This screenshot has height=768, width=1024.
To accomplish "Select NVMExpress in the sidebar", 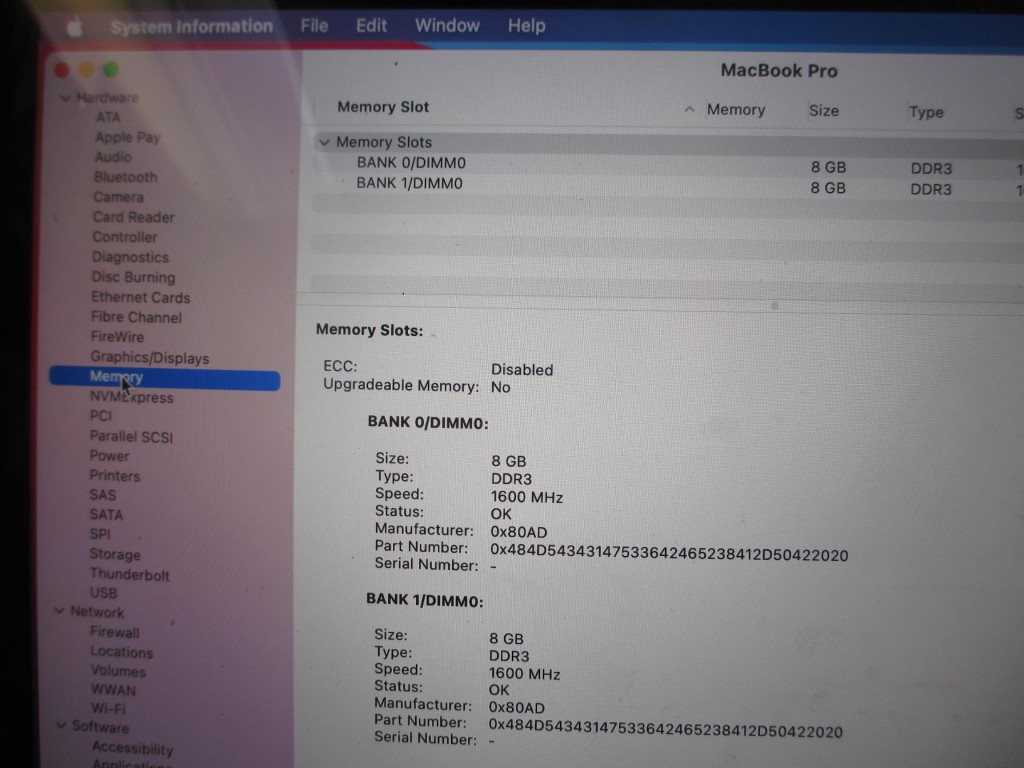I will point(131,397).
